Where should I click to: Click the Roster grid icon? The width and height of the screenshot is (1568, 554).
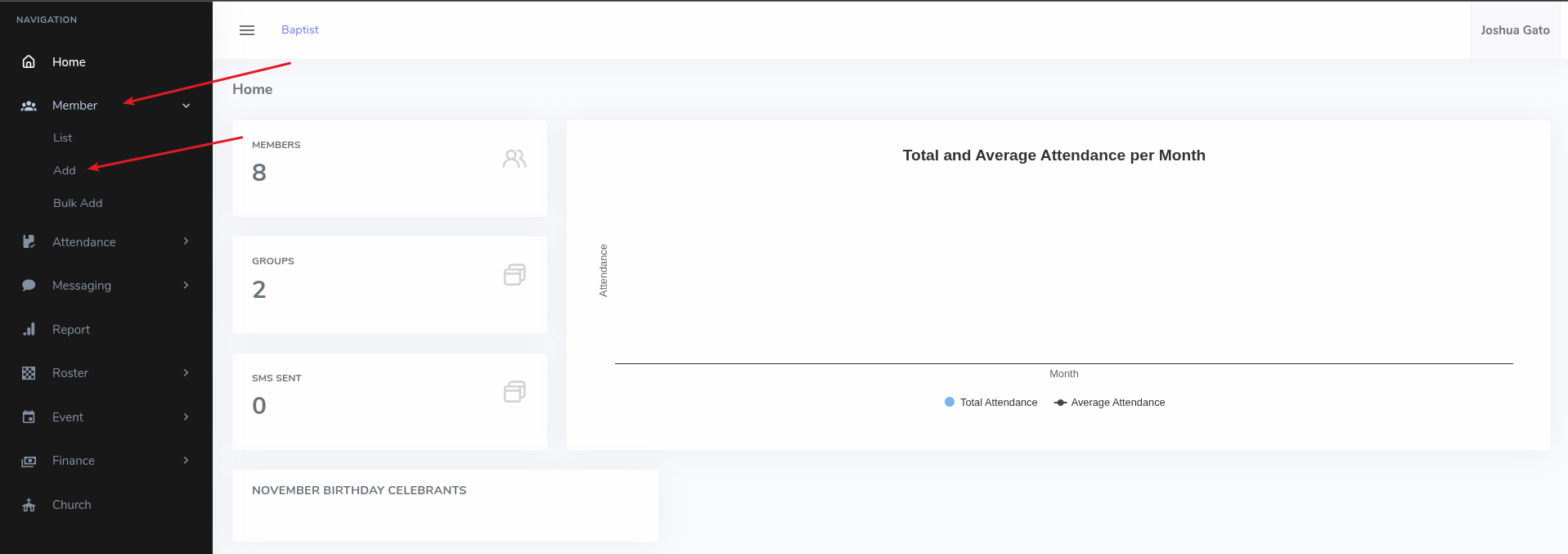pyautogui.click(x=29, y=373)
